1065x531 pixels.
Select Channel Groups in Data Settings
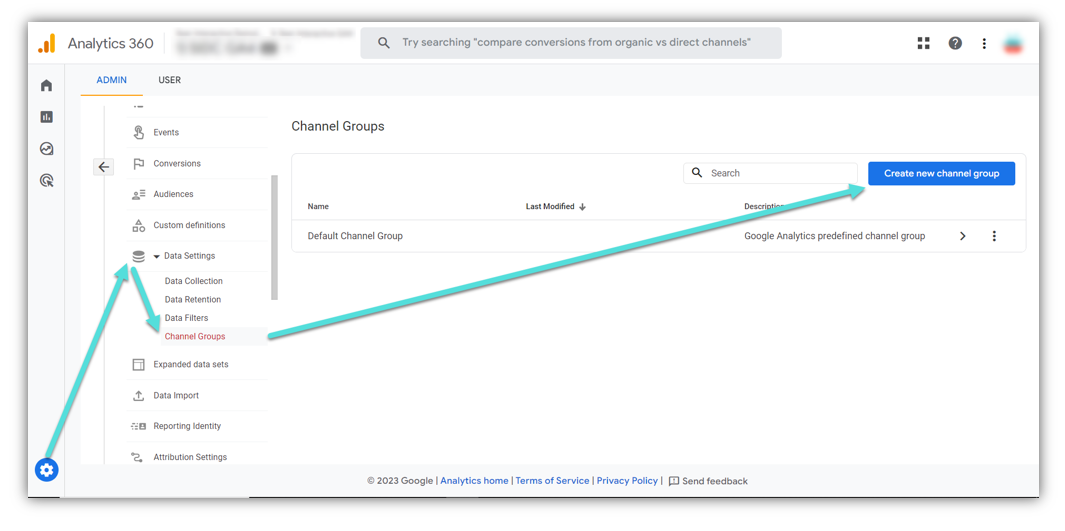click(x=195, y=337)
